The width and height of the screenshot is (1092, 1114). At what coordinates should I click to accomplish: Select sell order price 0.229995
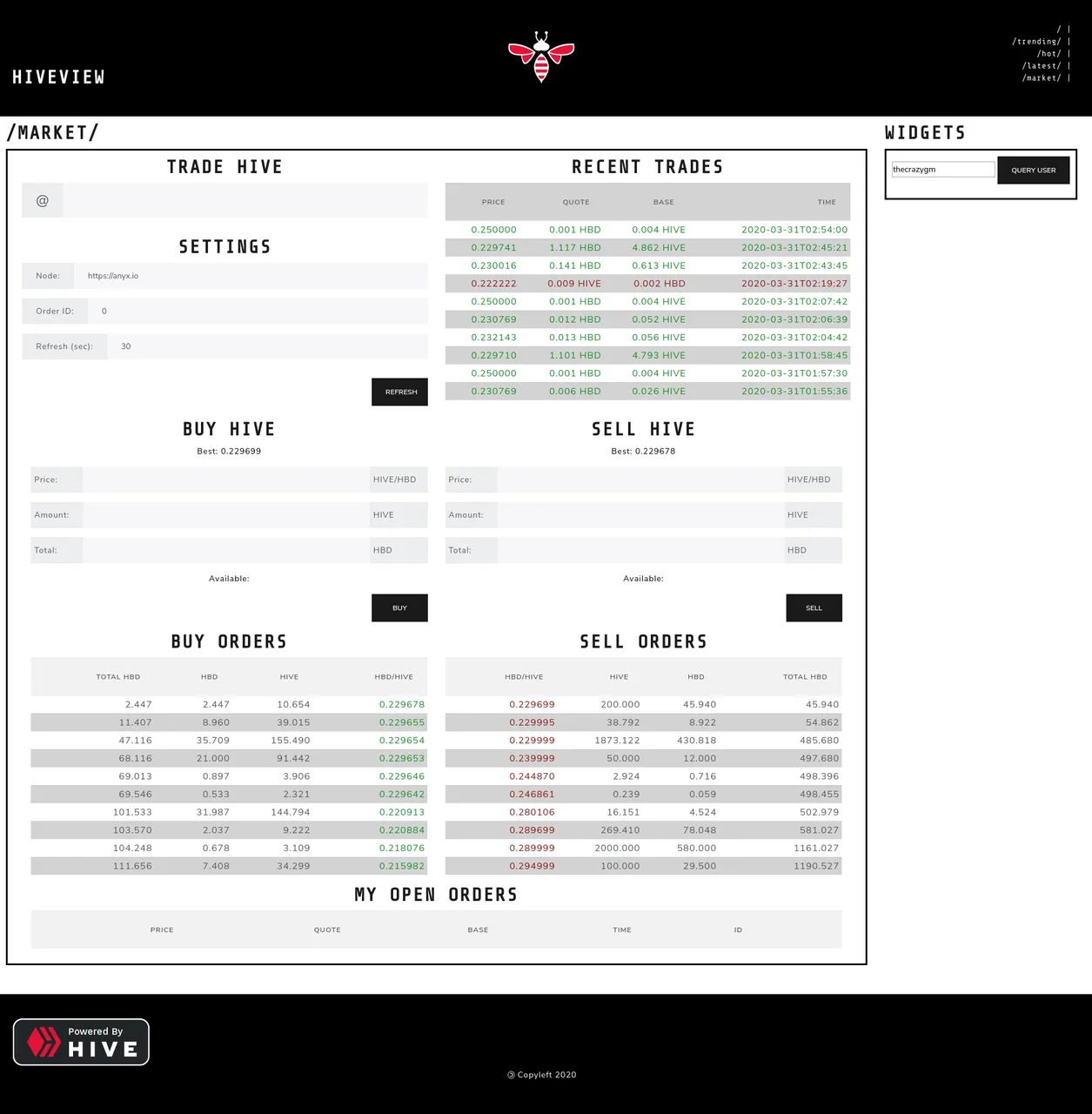click(x=532, y=722)
